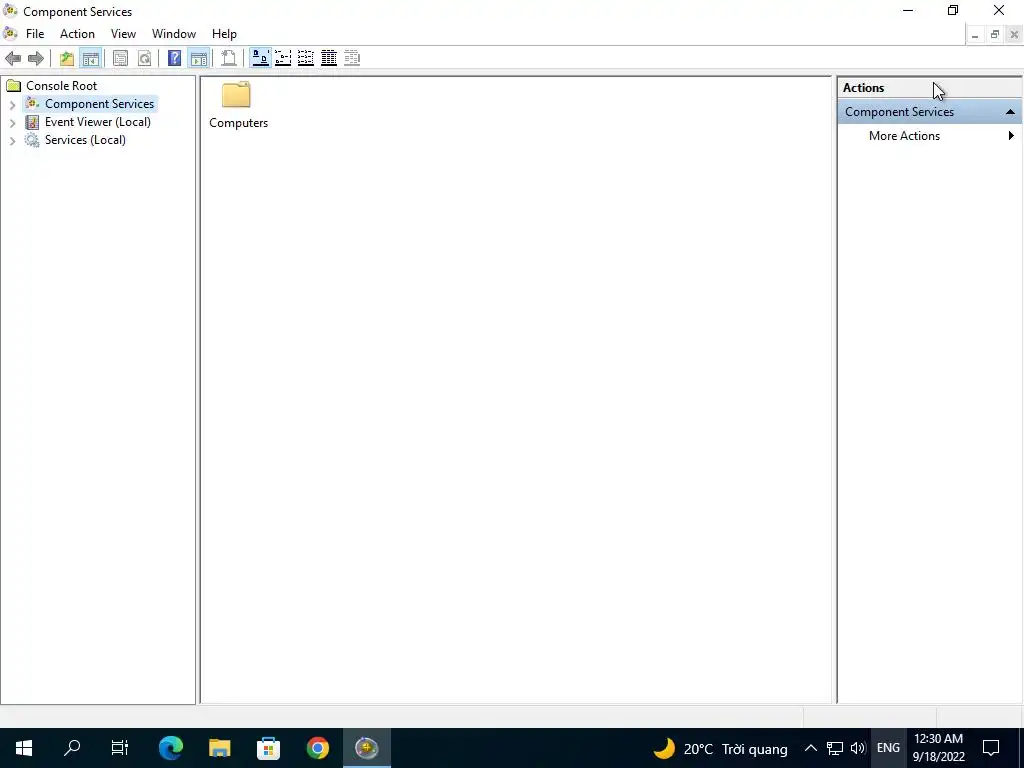Launch Microsoft Edge from taskbar

point(171,748)
